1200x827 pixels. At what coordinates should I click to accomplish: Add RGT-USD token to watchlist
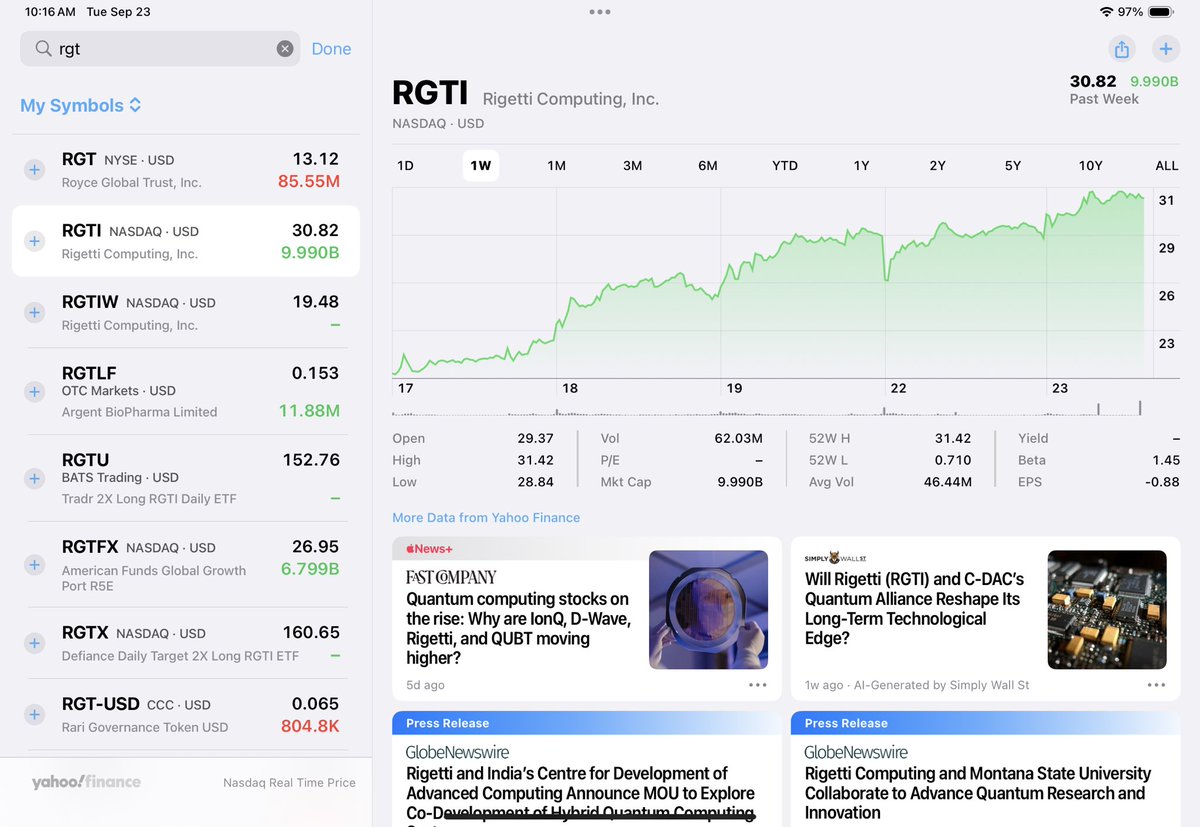34,715
